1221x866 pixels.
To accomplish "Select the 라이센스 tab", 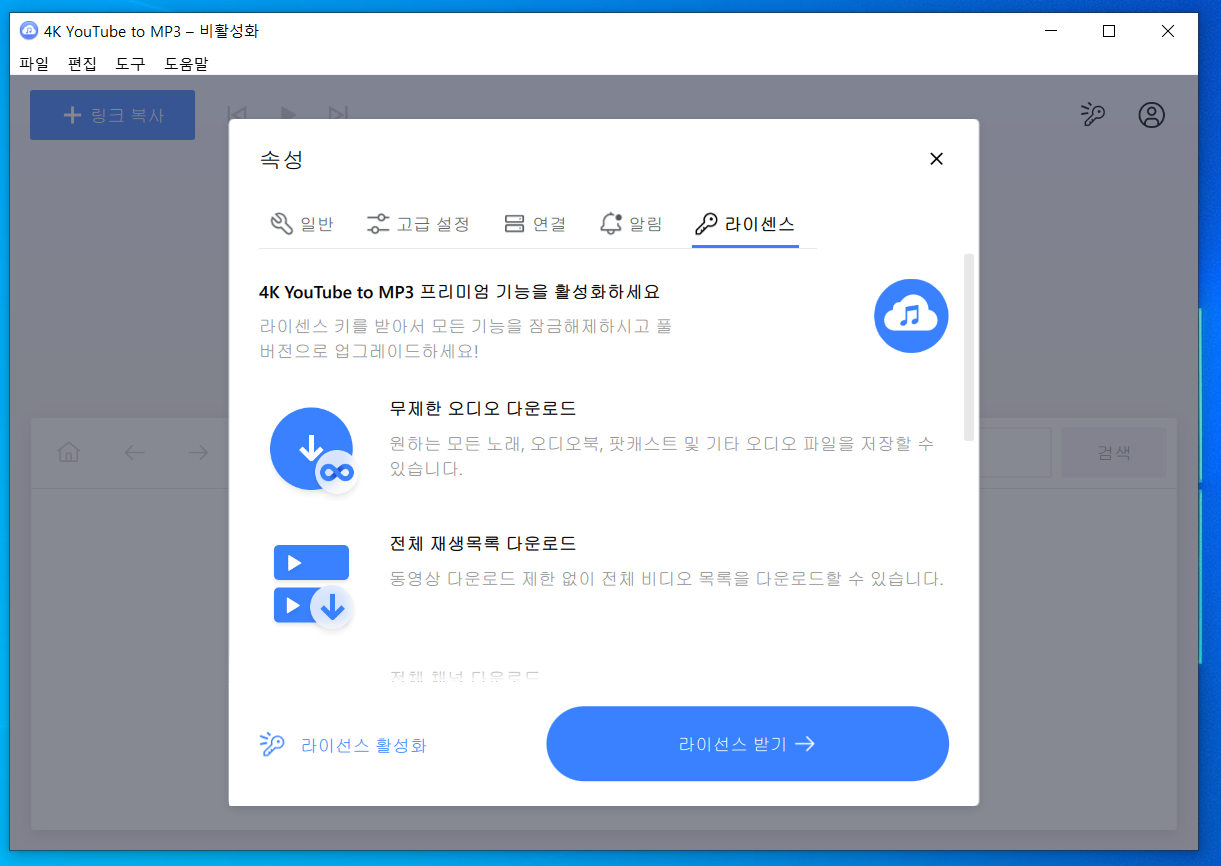I will (x=745, y=224).
